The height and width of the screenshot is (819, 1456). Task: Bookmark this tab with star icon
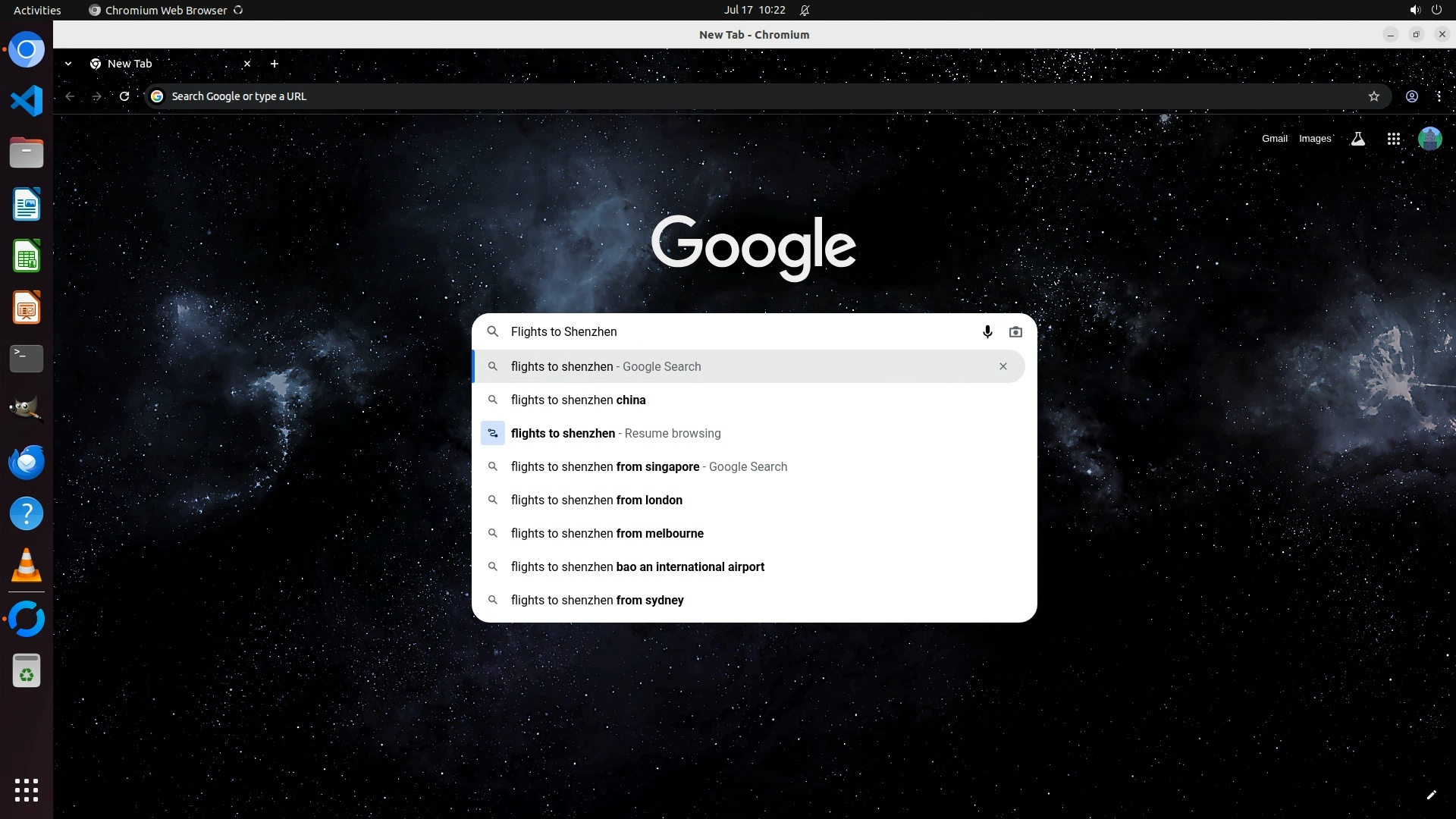click(x=1373, y=96)
